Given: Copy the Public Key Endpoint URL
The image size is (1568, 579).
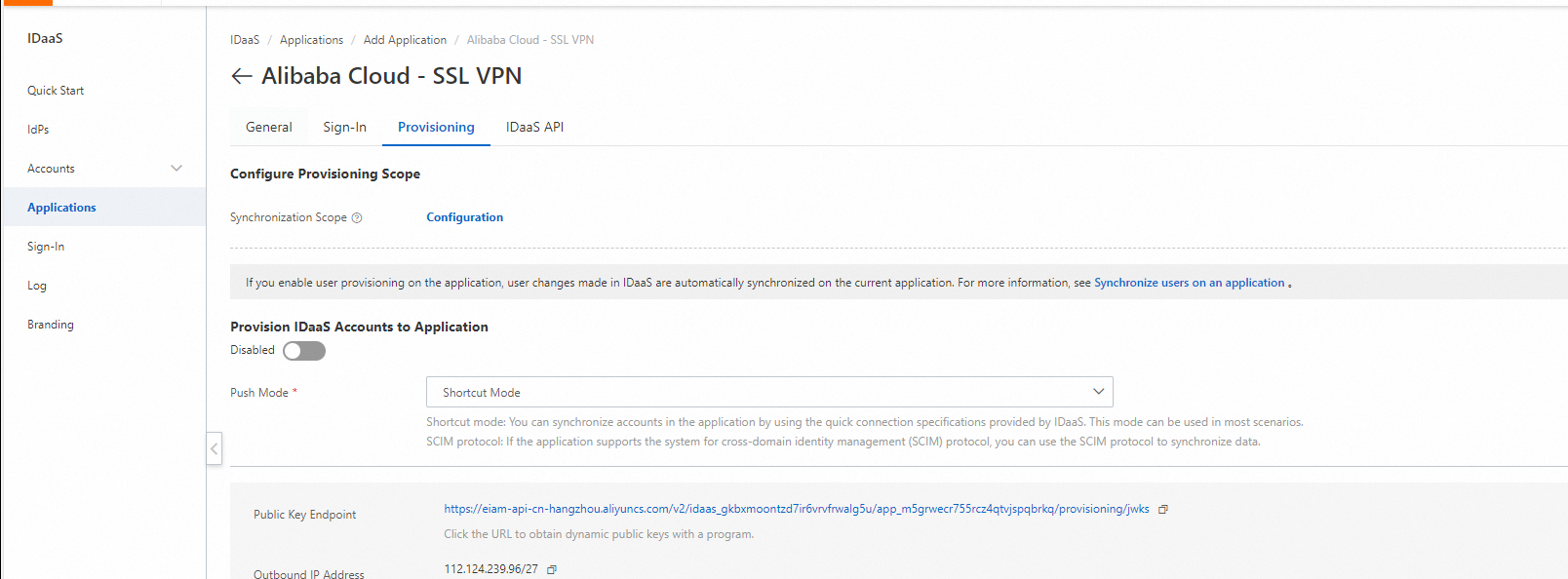Looking at the screenshot, I should click(x=1162, y=510).
